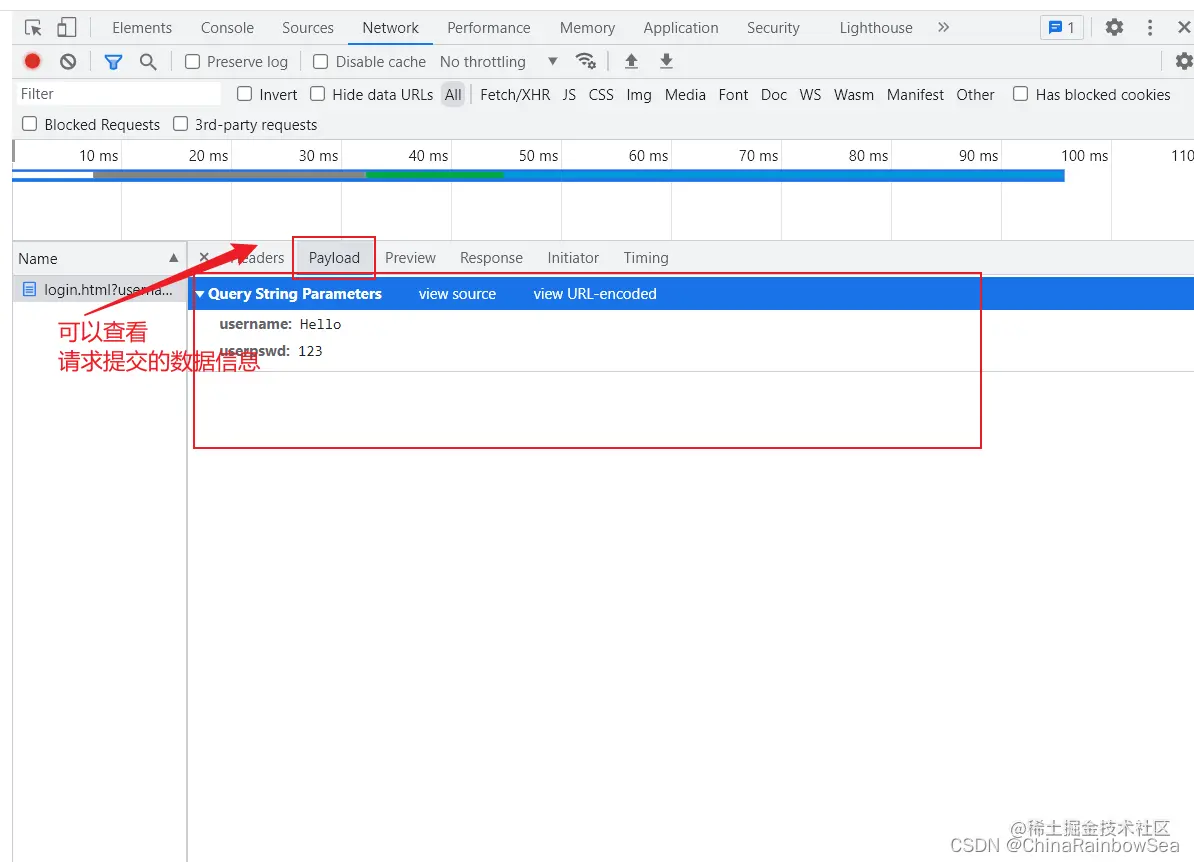The height and width of the screenshot is (862, 1194).
Task: Select the Payload tab
Action: pyautogui.click(x=334, y=258)
